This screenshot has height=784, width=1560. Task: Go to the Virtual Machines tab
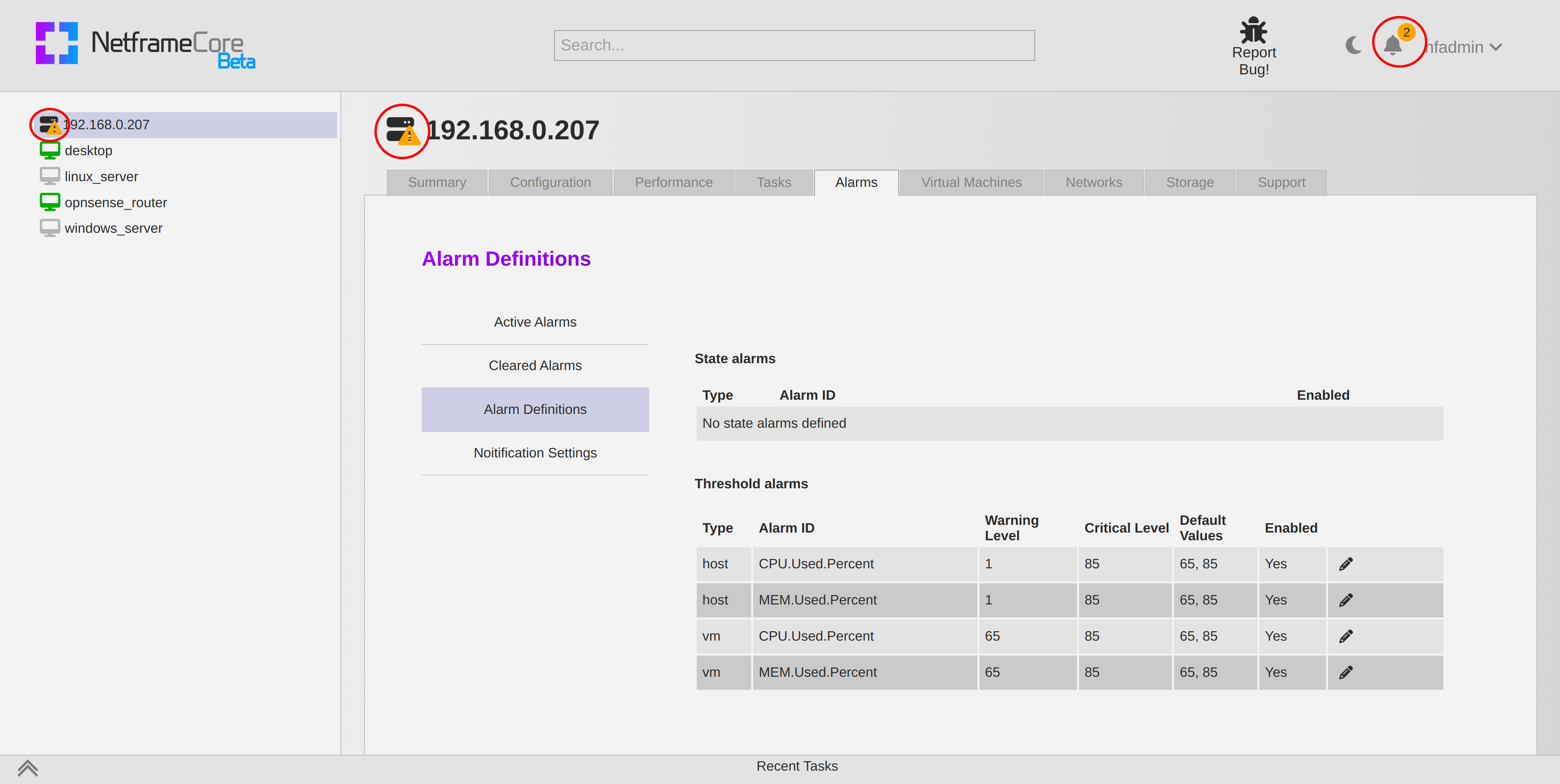[x=971, y=182]
